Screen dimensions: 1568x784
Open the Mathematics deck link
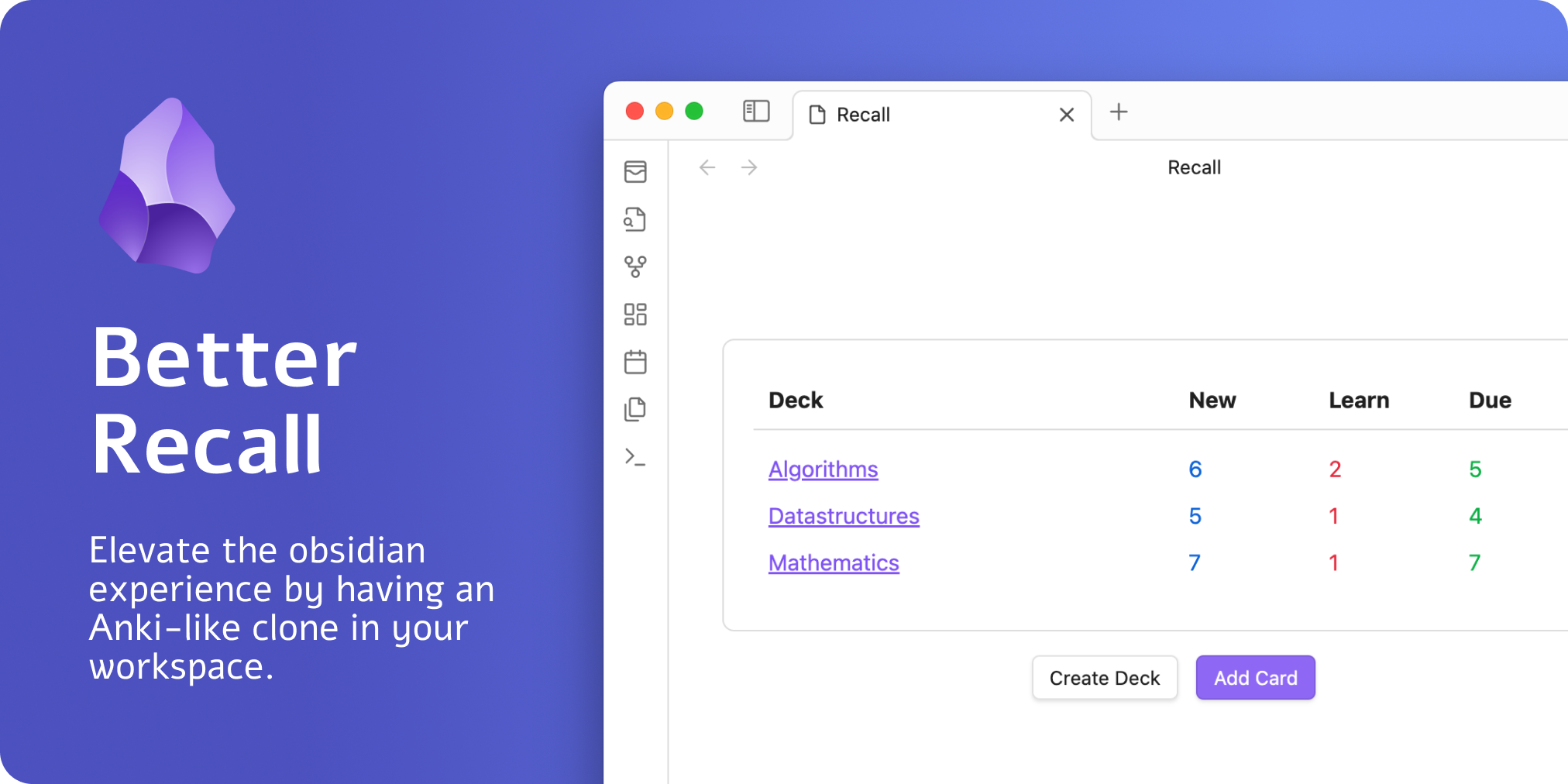[833, 562]
